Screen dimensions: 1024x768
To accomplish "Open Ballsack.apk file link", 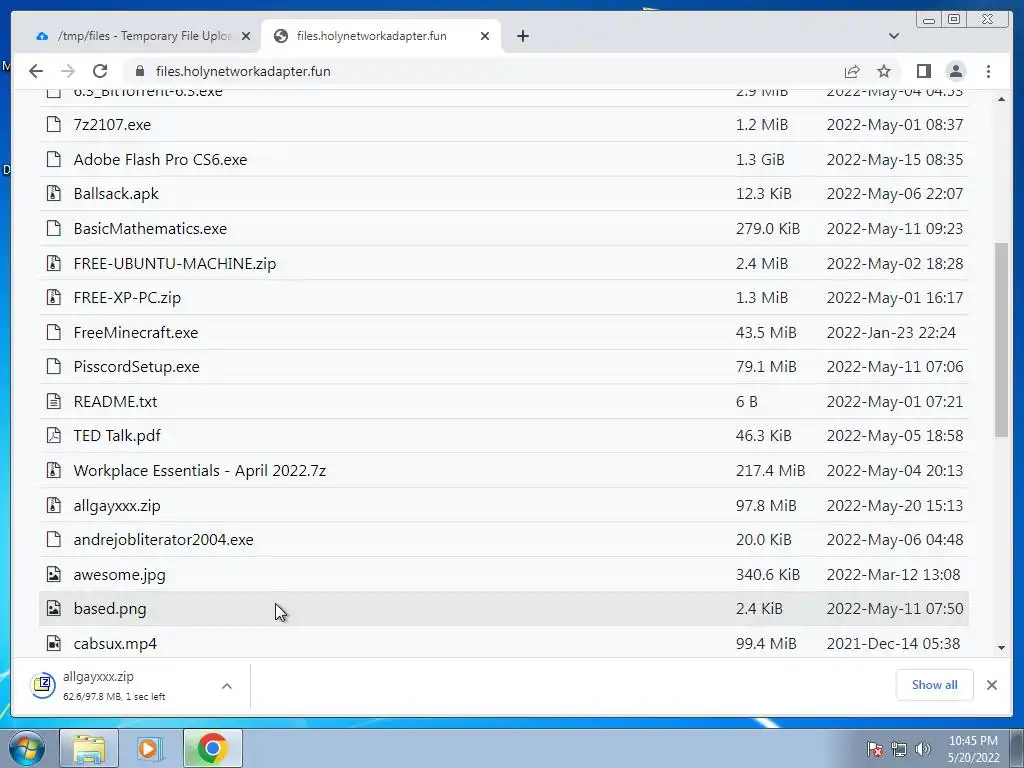I will 116,193.
